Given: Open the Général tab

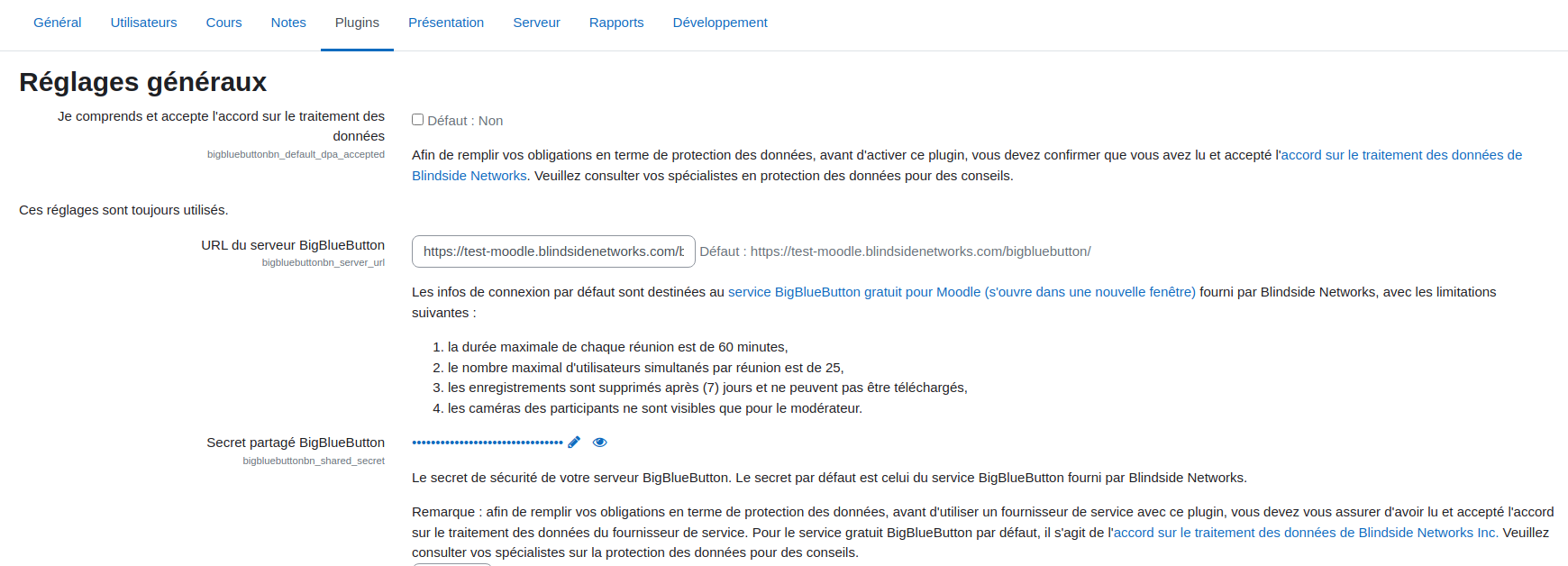Looking at the screenshot, I should [58, 23].
